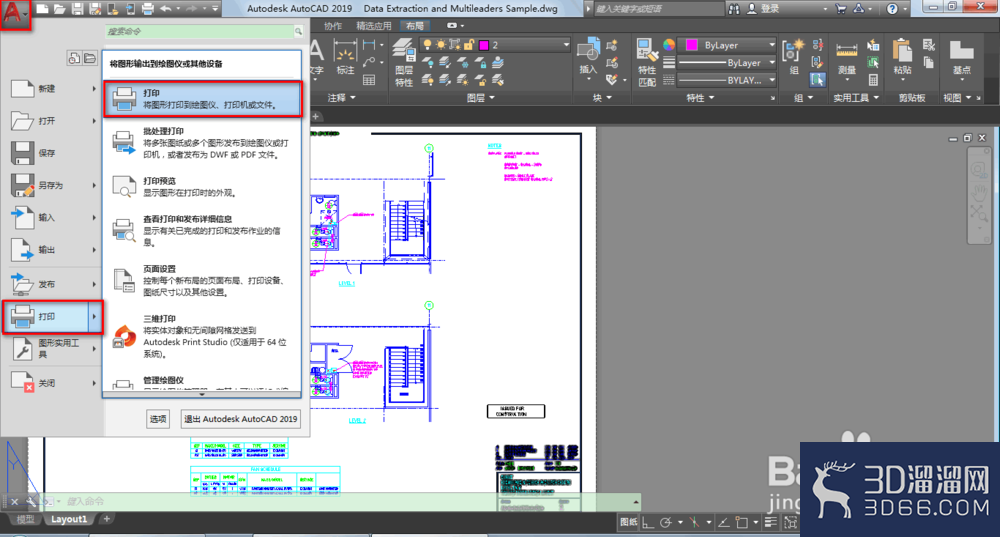Switch to the Layout1 tab
The height and width of the screenshot is (537, 1000).
[69, 519]
